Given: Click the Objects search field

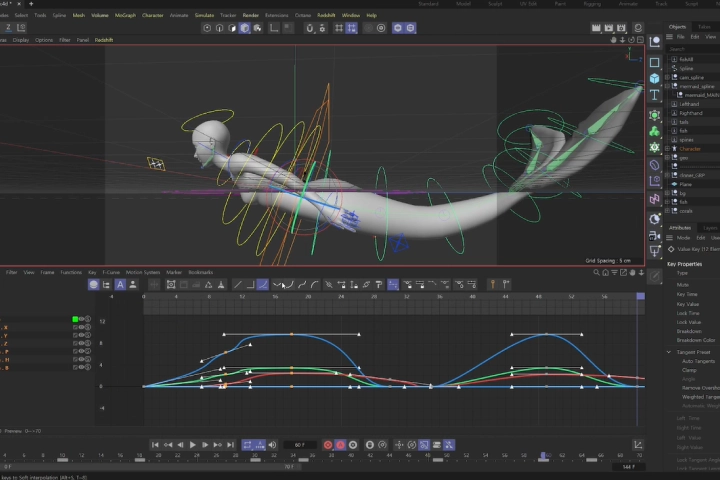Looking at the screenshot, I should click(x=693, y=49).
